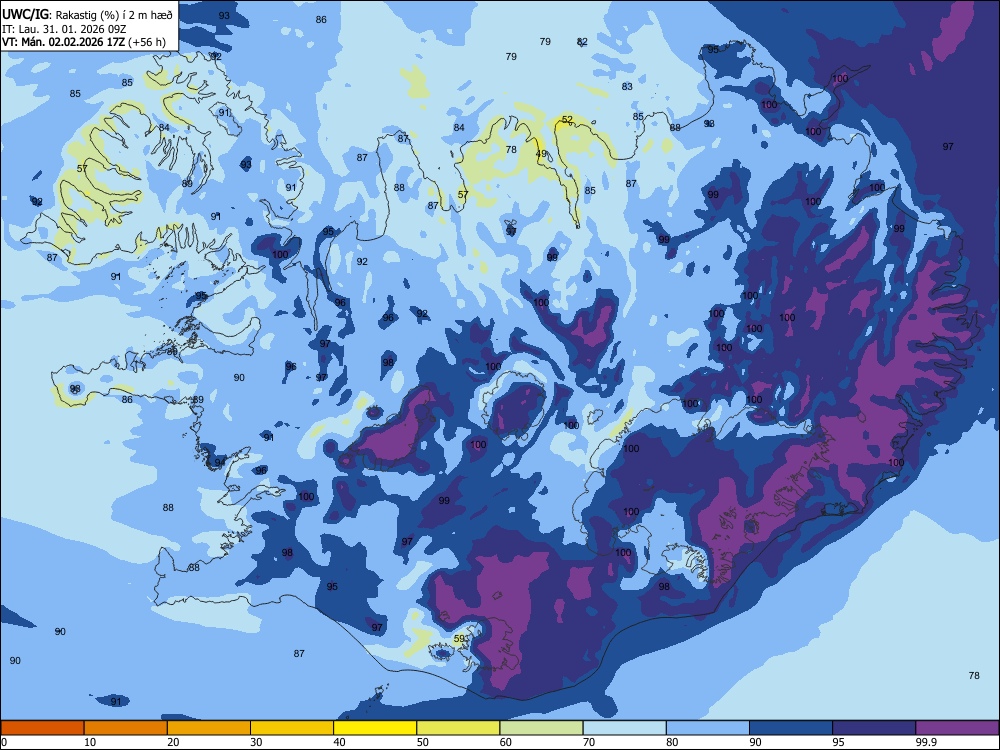The height and width of the screenshot is (750, 1000).
Task: Click the 'VT: Mán. 02.02.2026 17Z (+56 h)' line
Action: 84,42
